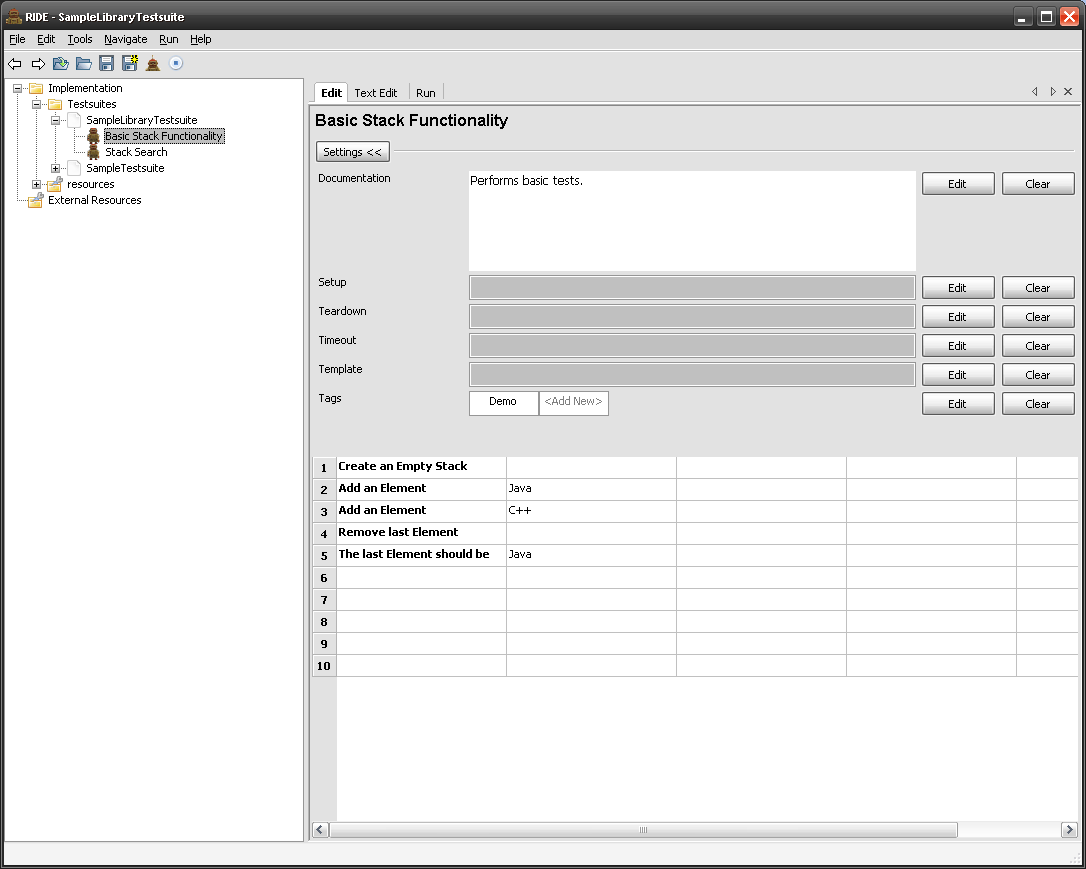Click the Save floppy disk icon
Viewport: 1086px width, 869px height.
click(106, 64)
